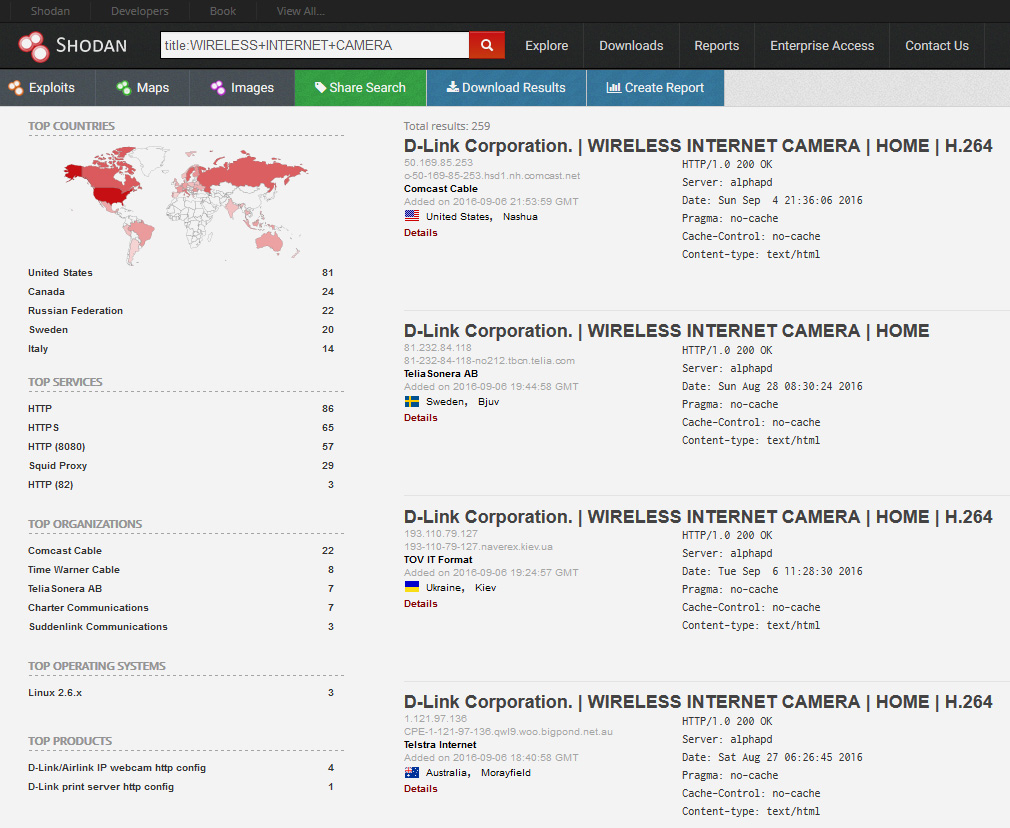Filter by HTTP (8080) service

57,447
